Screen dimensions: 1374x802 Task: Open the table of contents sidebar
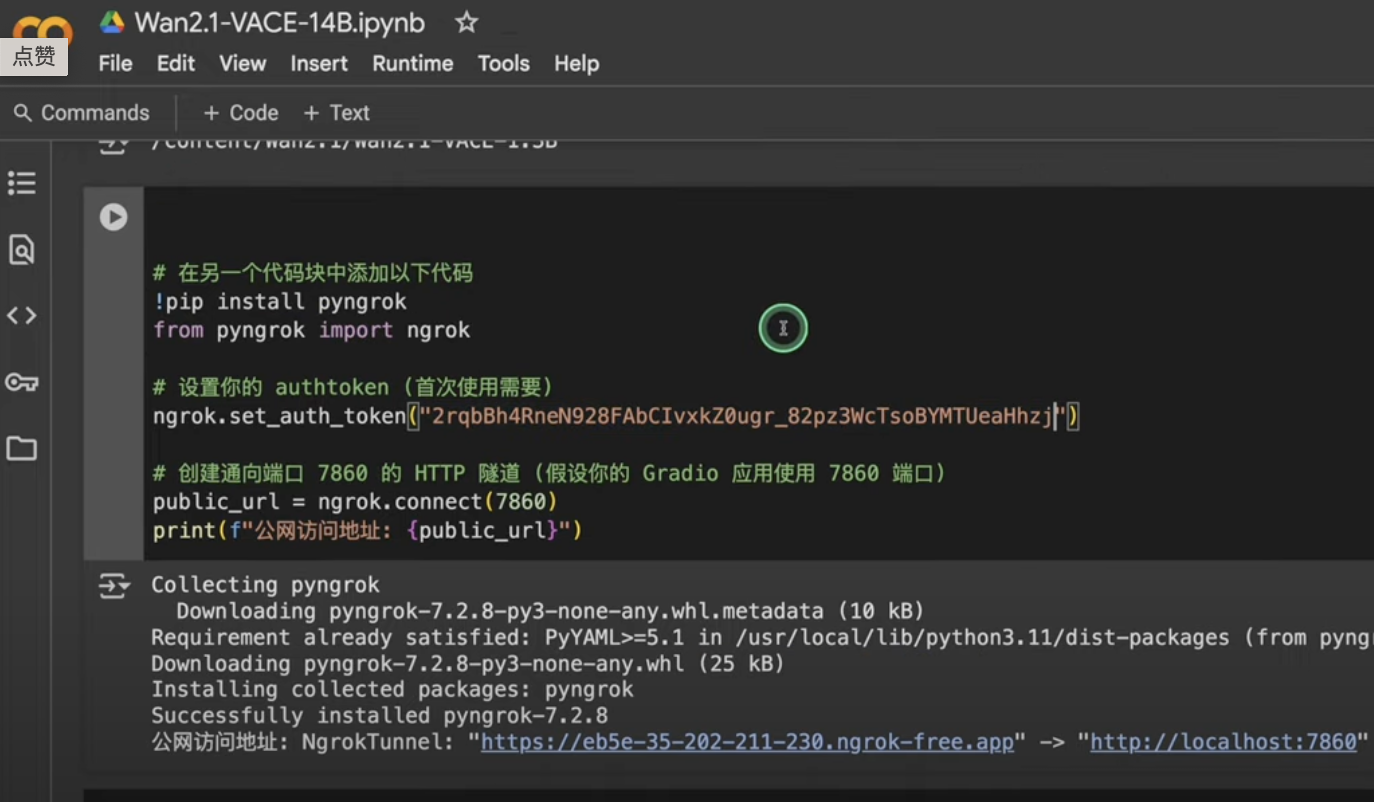tap(22, 182)
